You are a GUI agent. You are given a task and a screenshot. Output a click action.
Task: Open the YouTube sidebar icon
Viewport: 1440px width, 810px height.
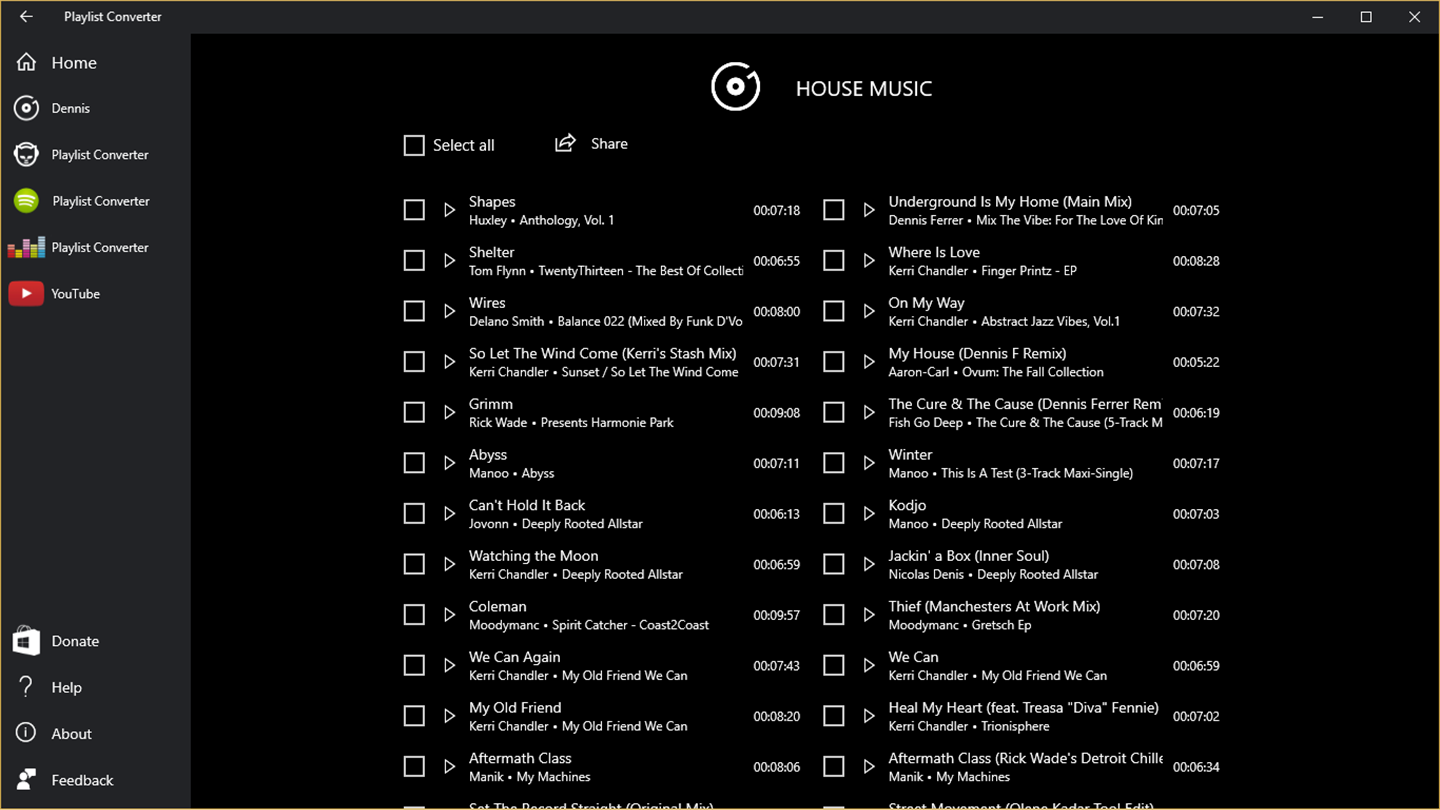tap(26, 294)
